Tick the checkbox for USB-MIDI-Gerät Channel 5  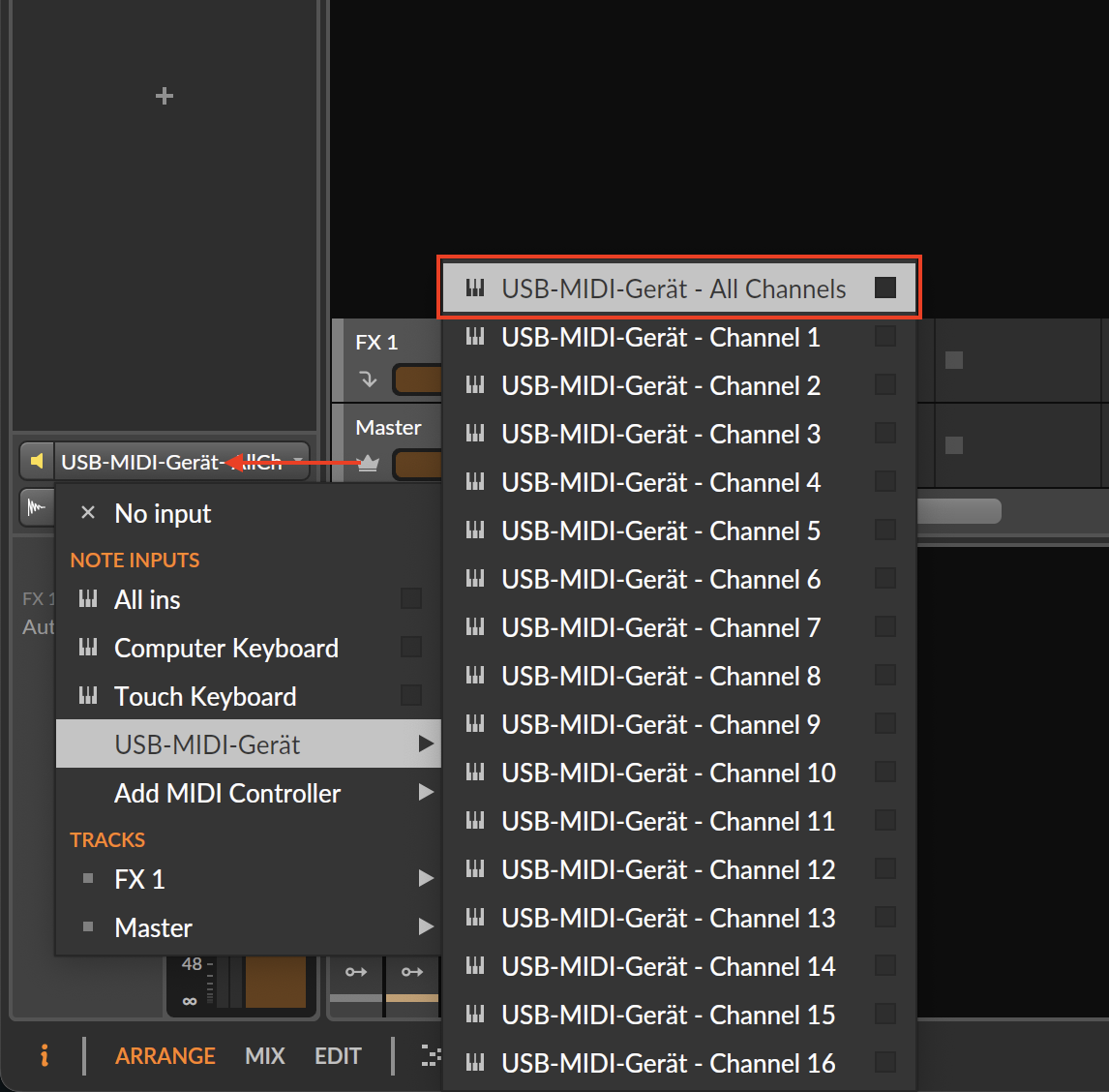pos(884,531)
